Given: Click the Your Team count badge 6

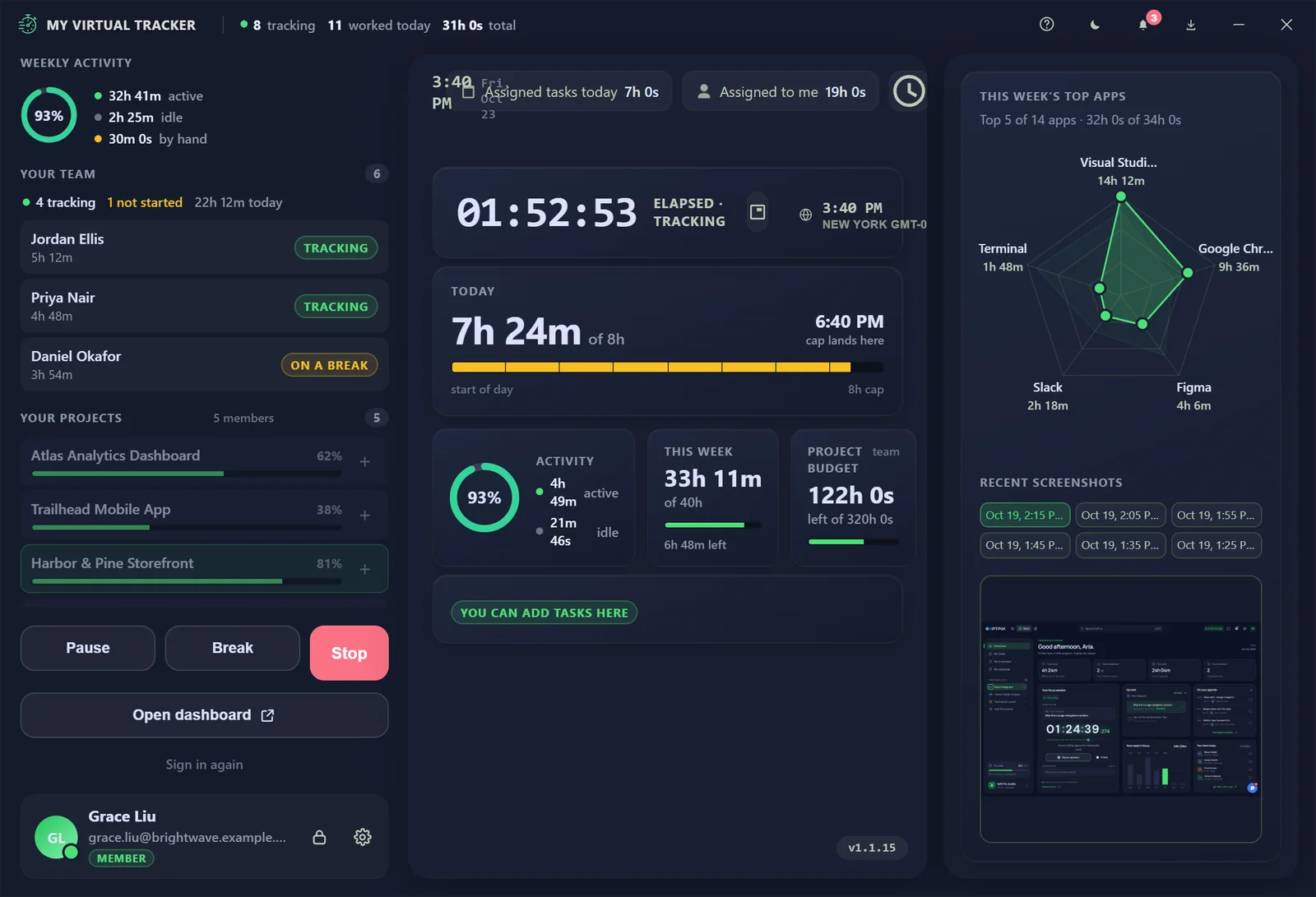Looking at the screenshot, I should [x=377, y=173].
